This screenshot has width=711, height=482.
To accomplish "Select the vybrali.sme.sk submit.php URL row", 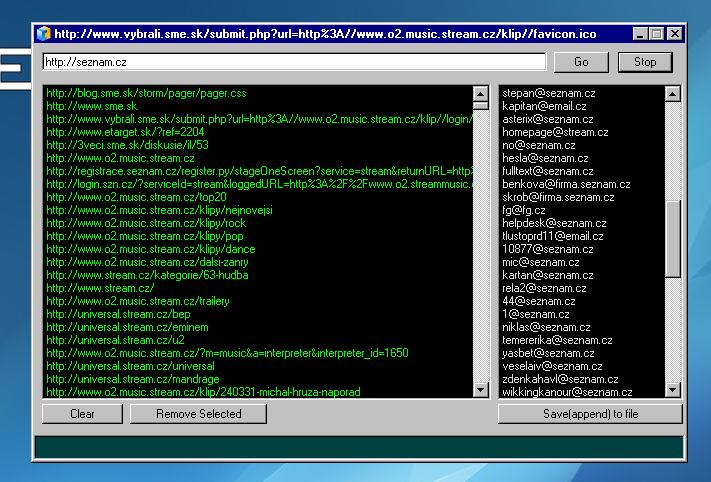I will tap(259, 119).
